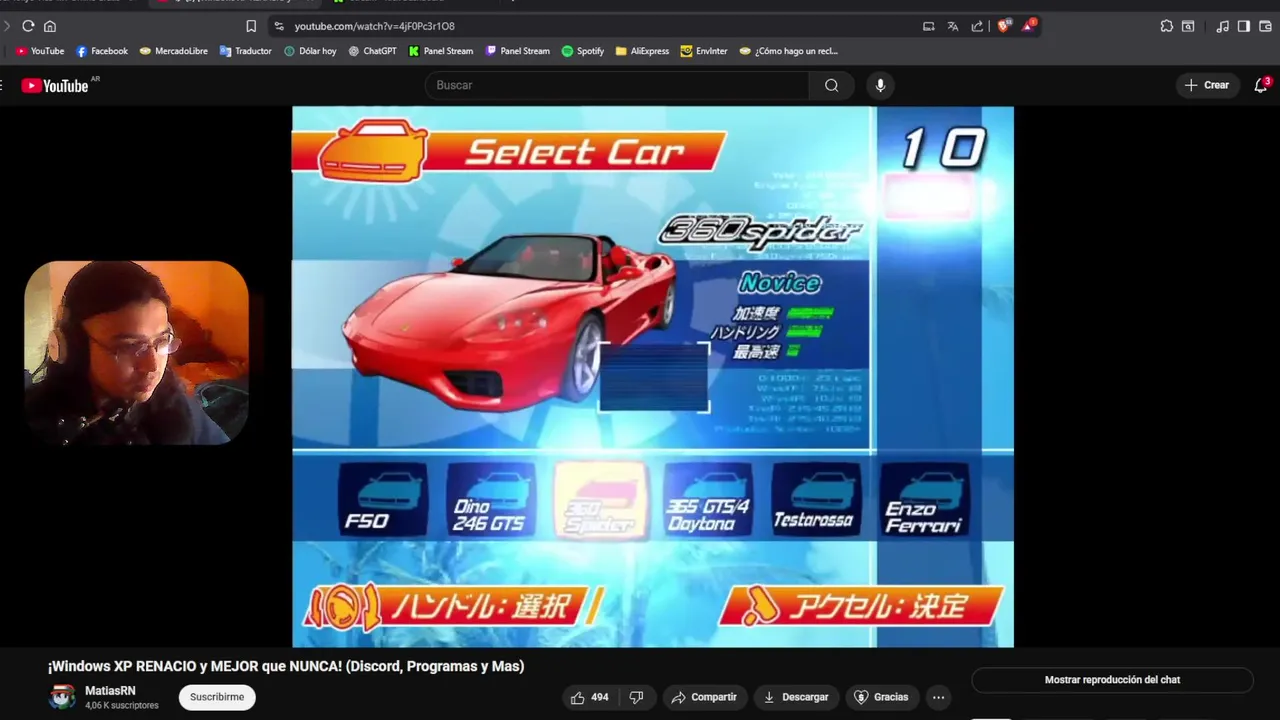The image size is (1280, 720).
Task: Click the Enzo Ferrari car thumbnail in video
Action: [923, 500]
